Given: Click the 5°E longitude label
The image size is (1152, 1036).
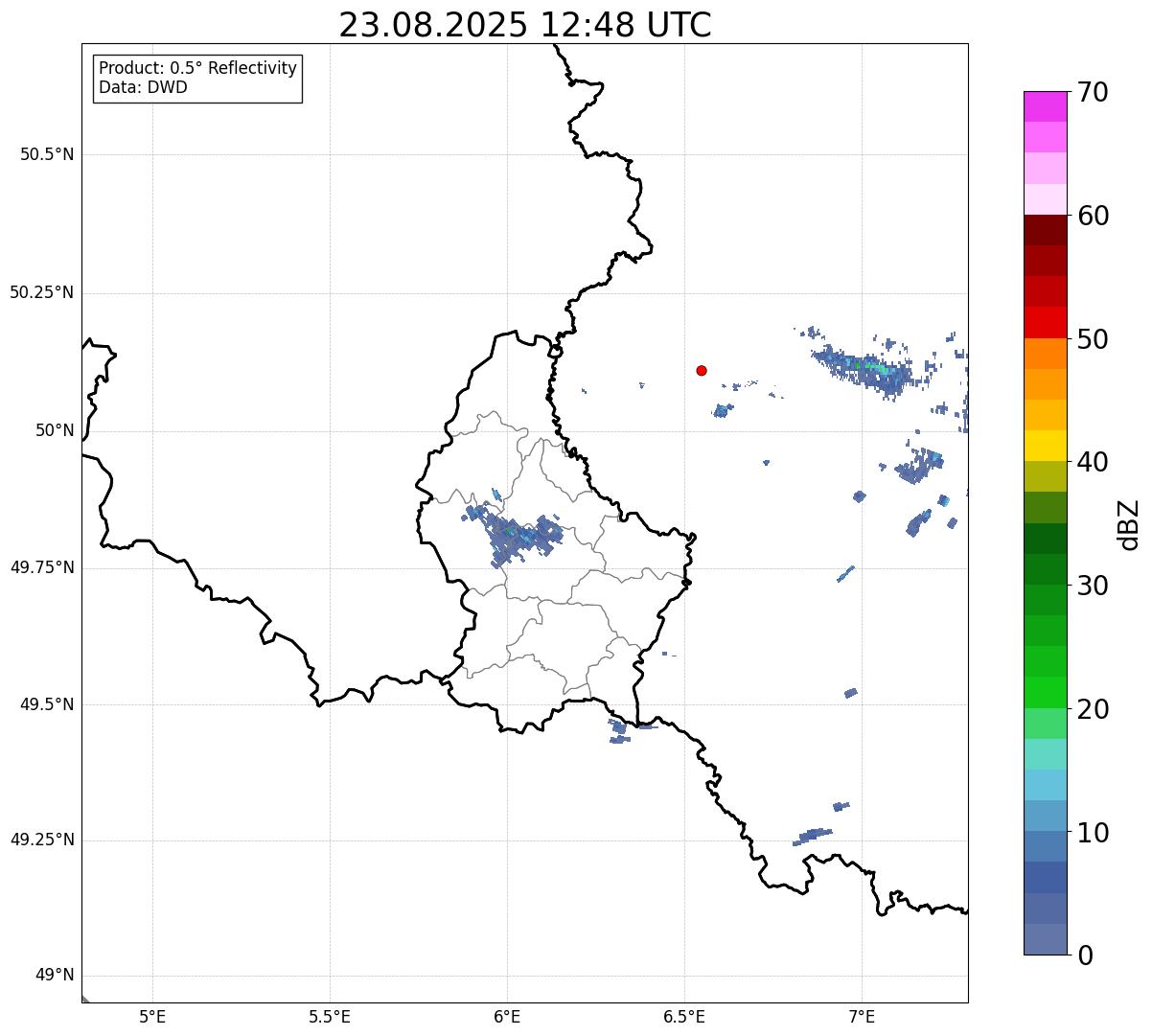Looking at the screenshot, I should tap(152, 1017).
